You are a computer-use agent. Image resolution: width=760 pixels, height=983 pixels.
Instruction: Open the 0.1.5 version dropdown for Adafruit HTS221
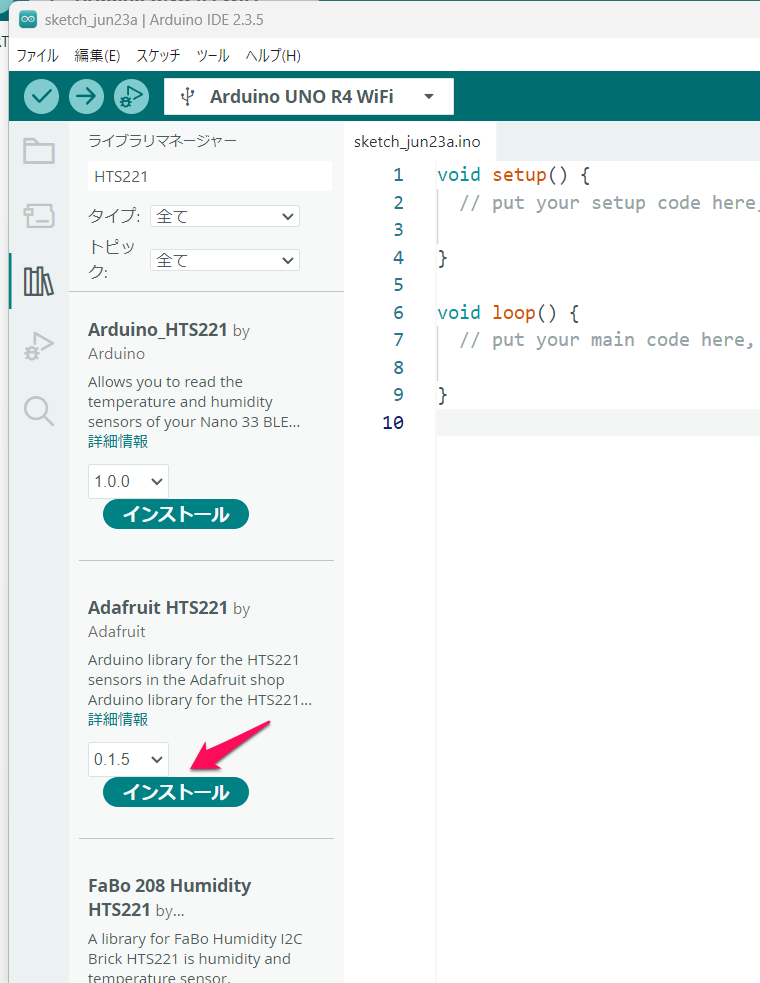click(x=128, y=759)
